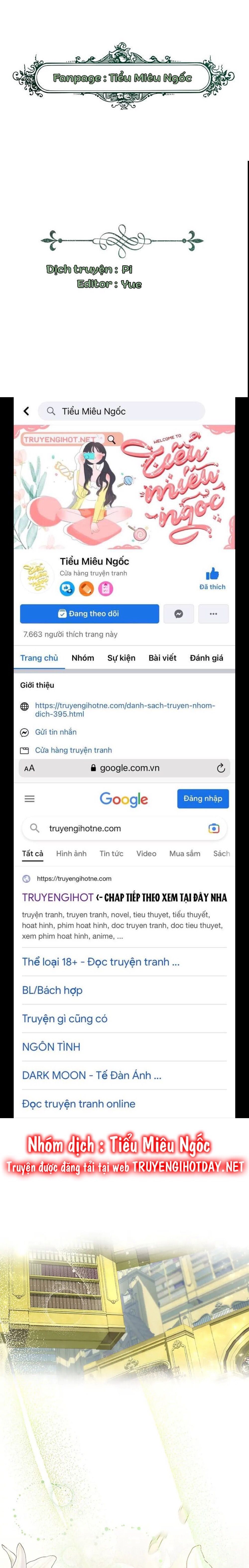The image size is (249, 1568).
Task: Click the Google Lens camera icon
Action: click(x=214, y=828)
